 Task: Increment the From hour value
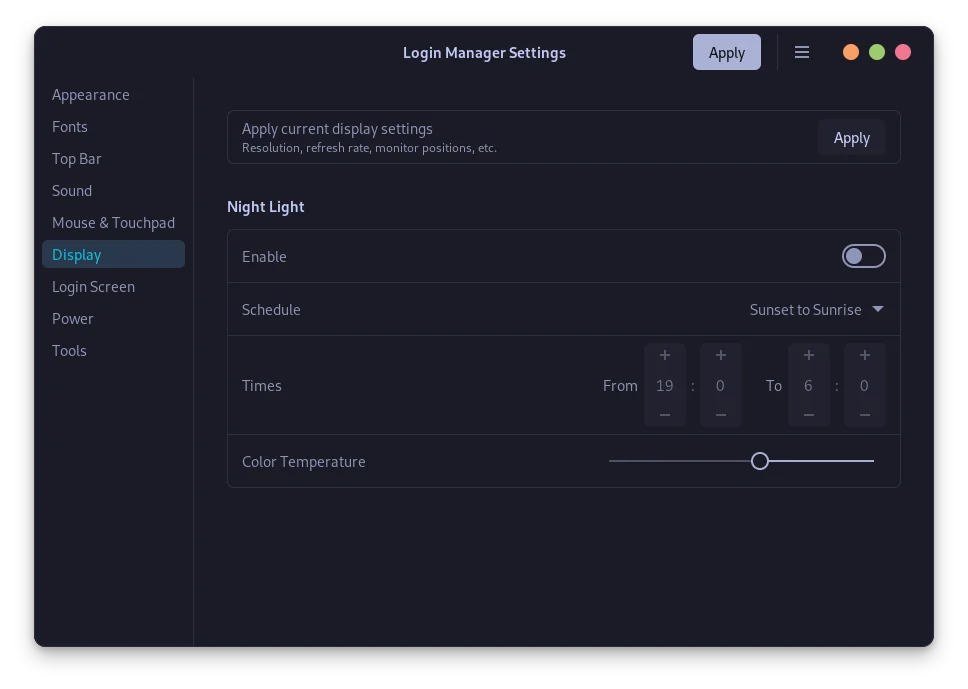point(664,354)
